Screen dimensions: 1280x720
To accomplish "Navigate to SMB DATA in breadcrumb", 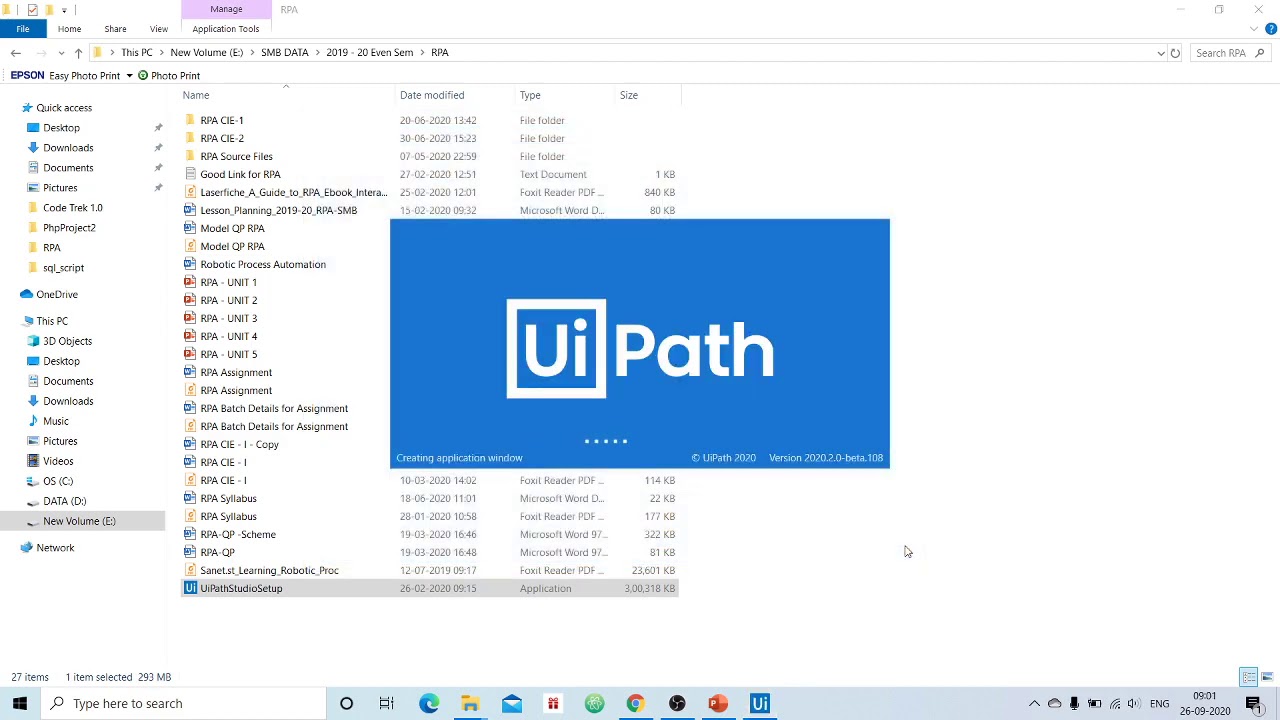I will point(285,52).
